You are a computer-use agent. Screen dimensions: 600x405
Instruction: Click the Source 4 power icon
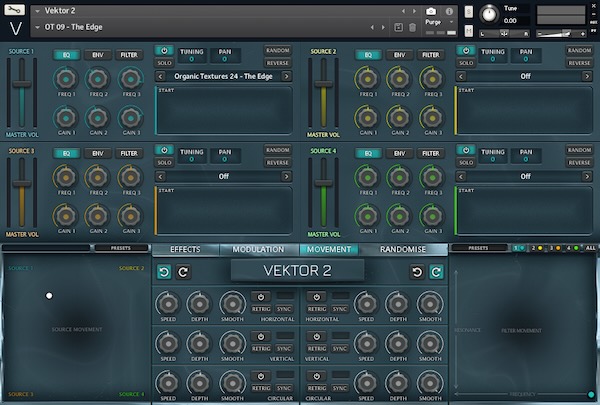tap(466, 149)
